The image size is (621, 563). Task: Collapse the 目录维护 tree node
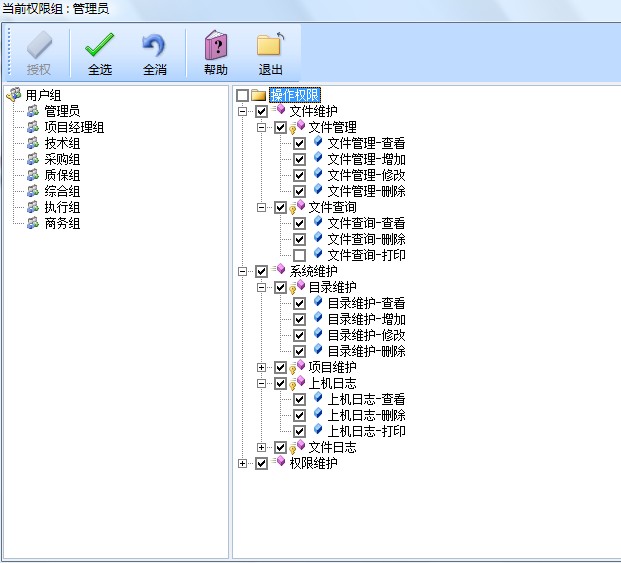(261, 287)
